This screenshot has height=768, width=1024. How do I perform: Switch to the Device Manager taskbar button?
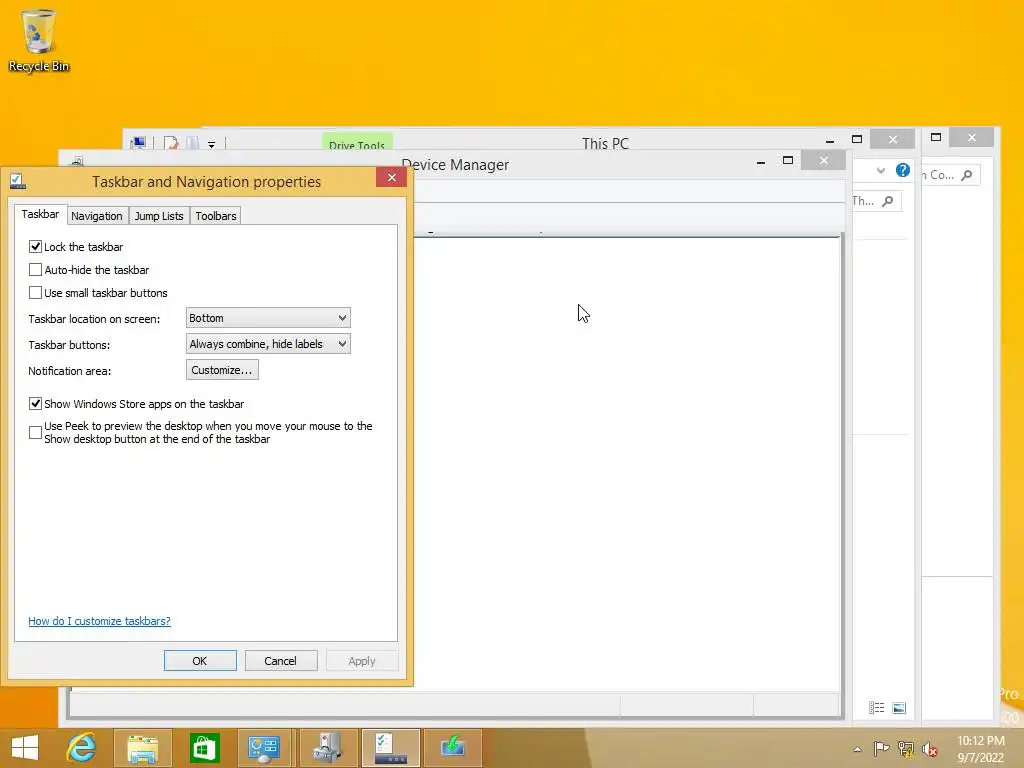[x=328, y=748]
